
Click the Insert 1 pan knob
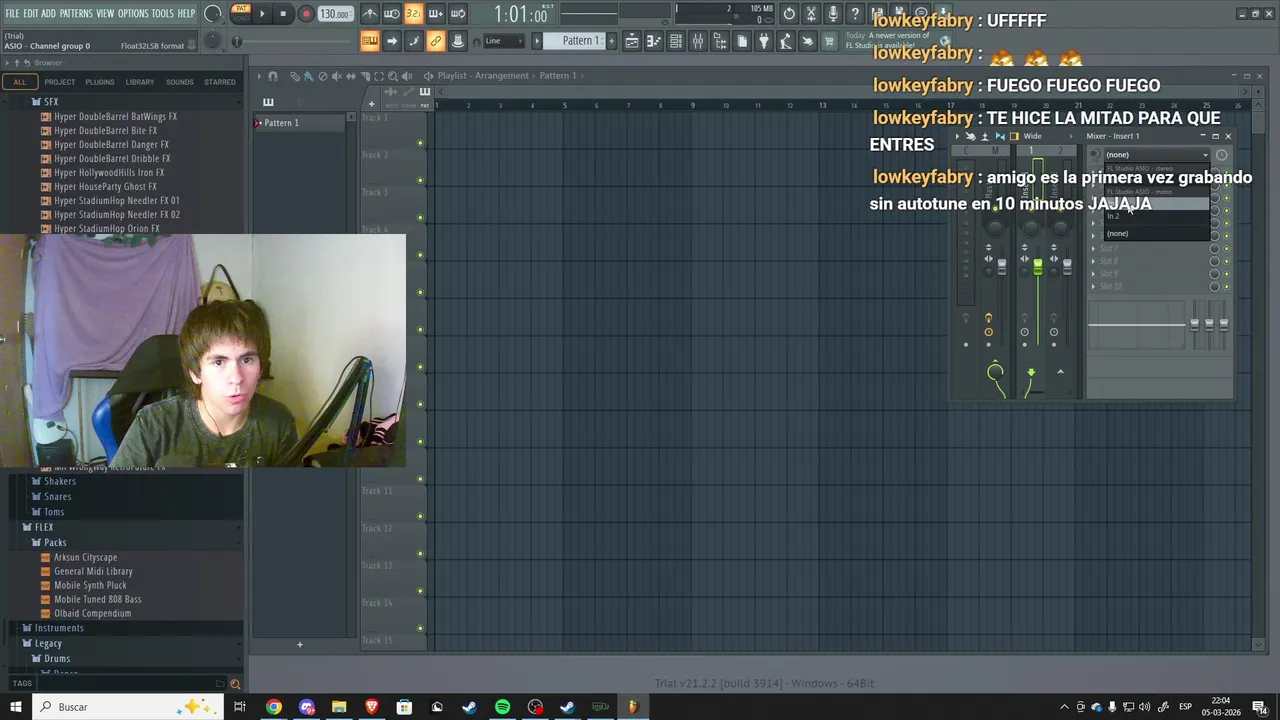pyautogui.click(x=1031, y=229)
